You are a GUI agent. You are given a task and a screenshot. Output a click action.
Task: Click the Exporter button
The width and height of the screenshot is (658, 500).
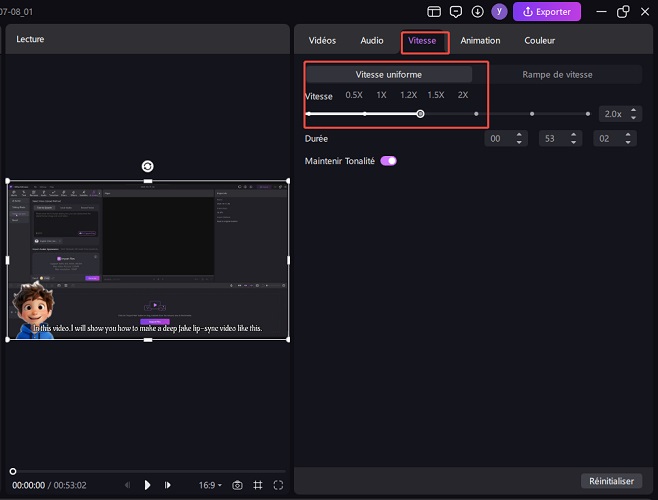(x=546, y=12)
